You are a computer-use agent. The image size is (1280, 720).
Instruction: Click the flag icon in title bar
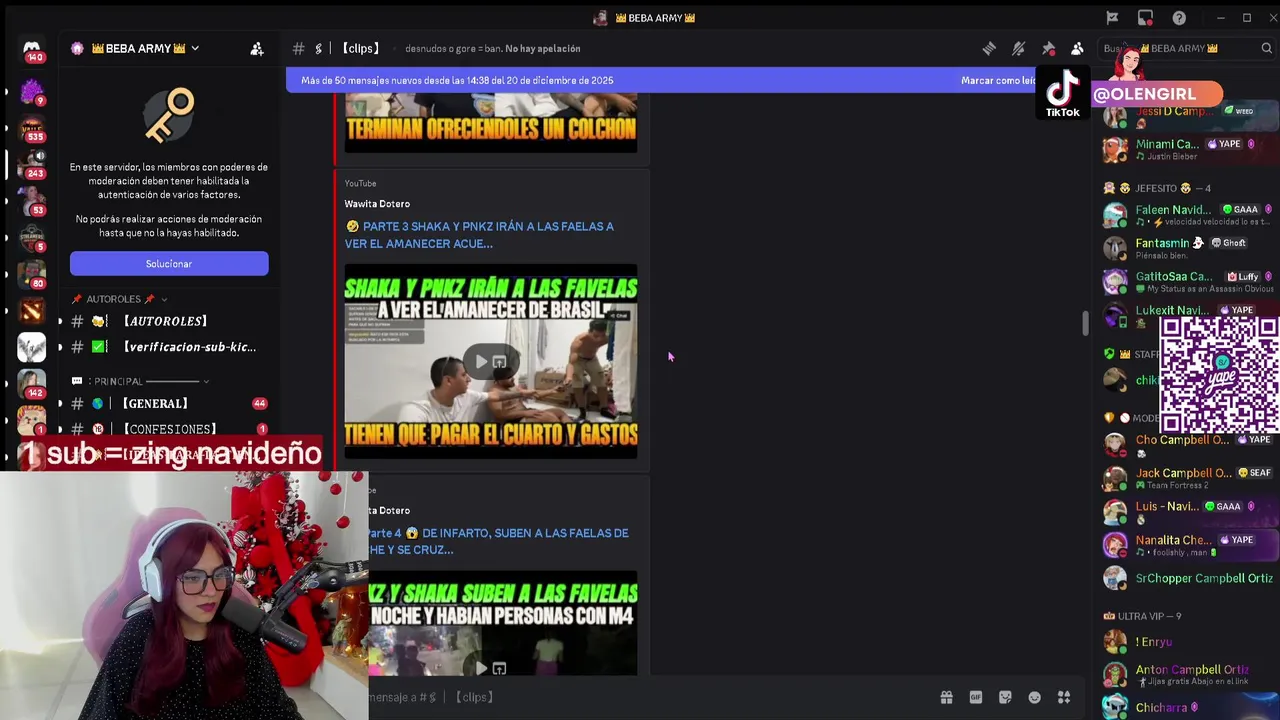tap(1112, 17)
